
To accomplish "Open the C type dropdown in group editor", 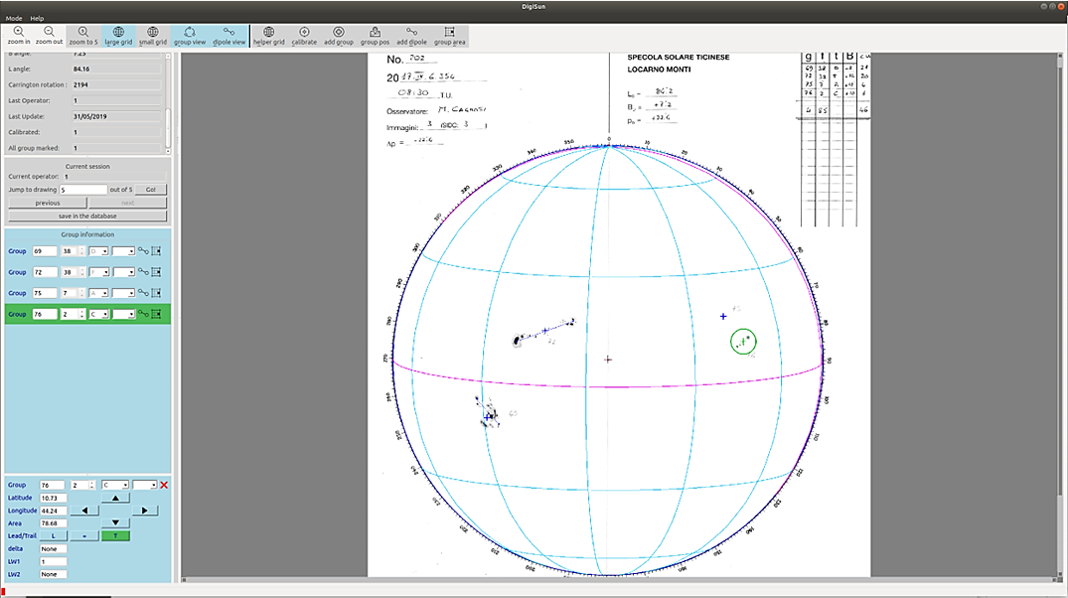I will [116, 485].
